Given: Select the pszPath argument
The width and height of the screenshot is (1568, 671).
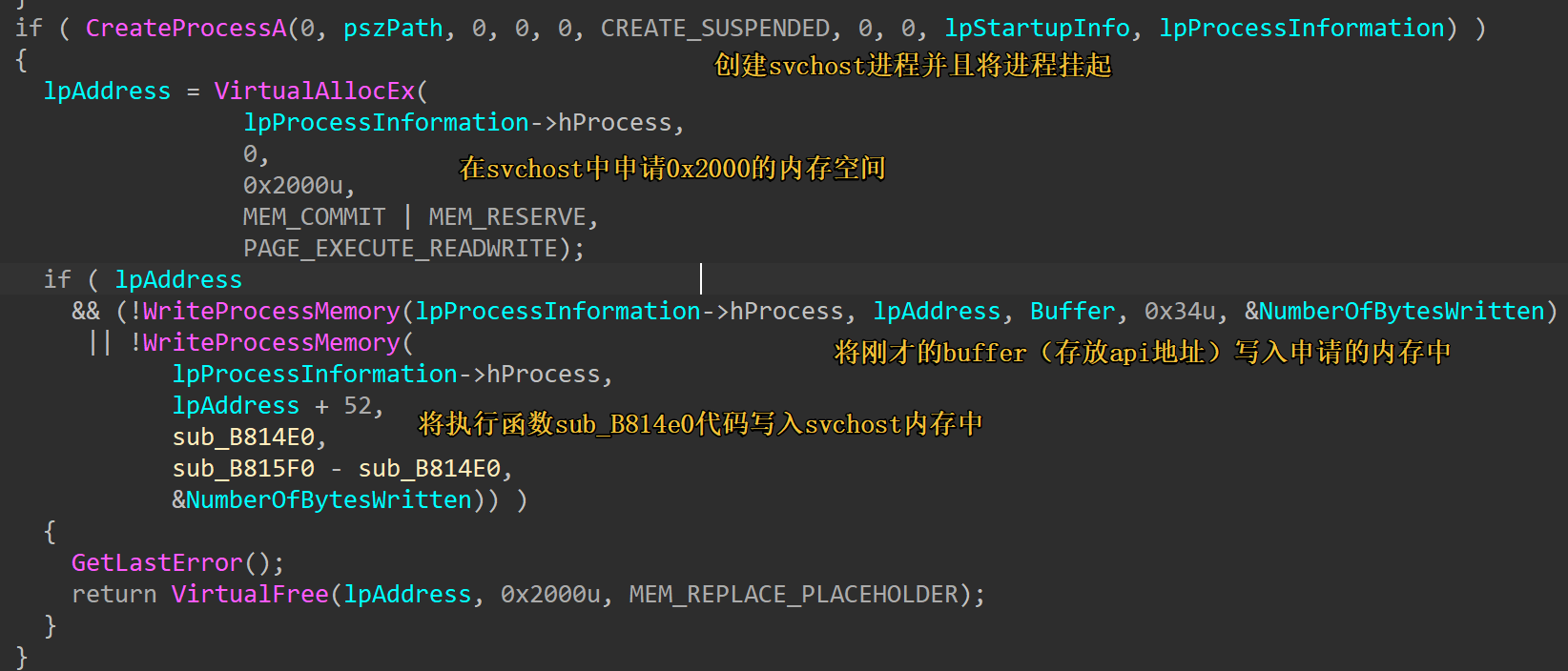Looking at the screenshot, I should [393, 29].
